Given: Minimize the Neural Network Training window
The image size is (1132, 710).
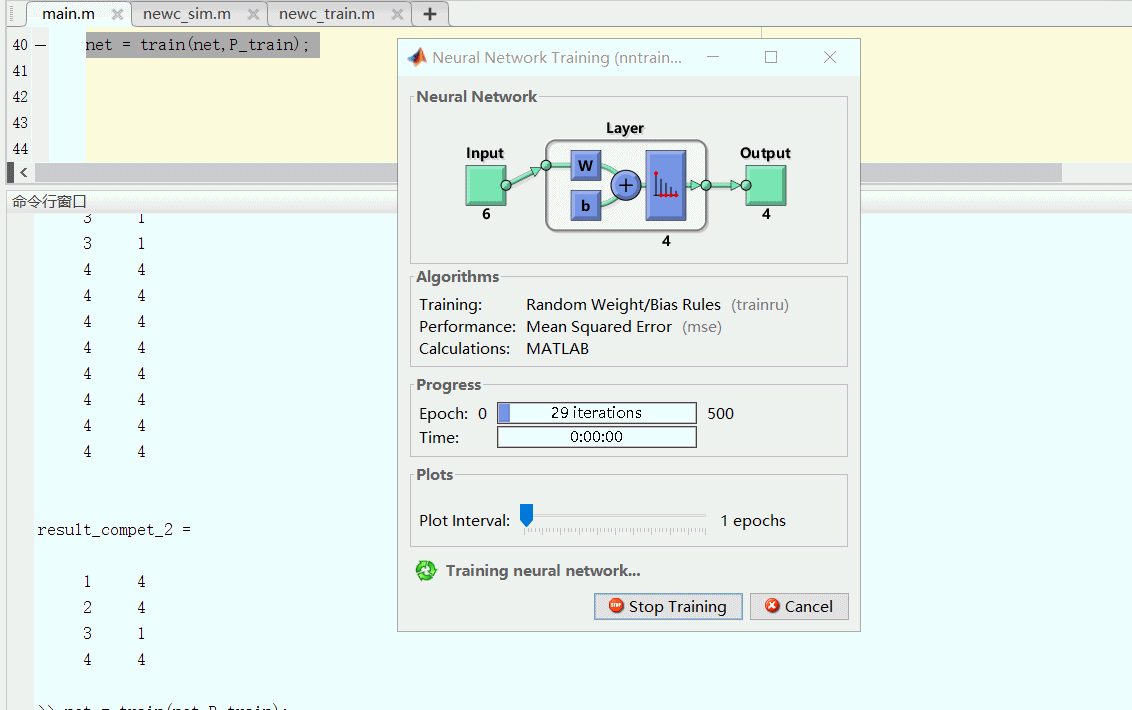Looking at the screenshot, I should pos(713,57).
